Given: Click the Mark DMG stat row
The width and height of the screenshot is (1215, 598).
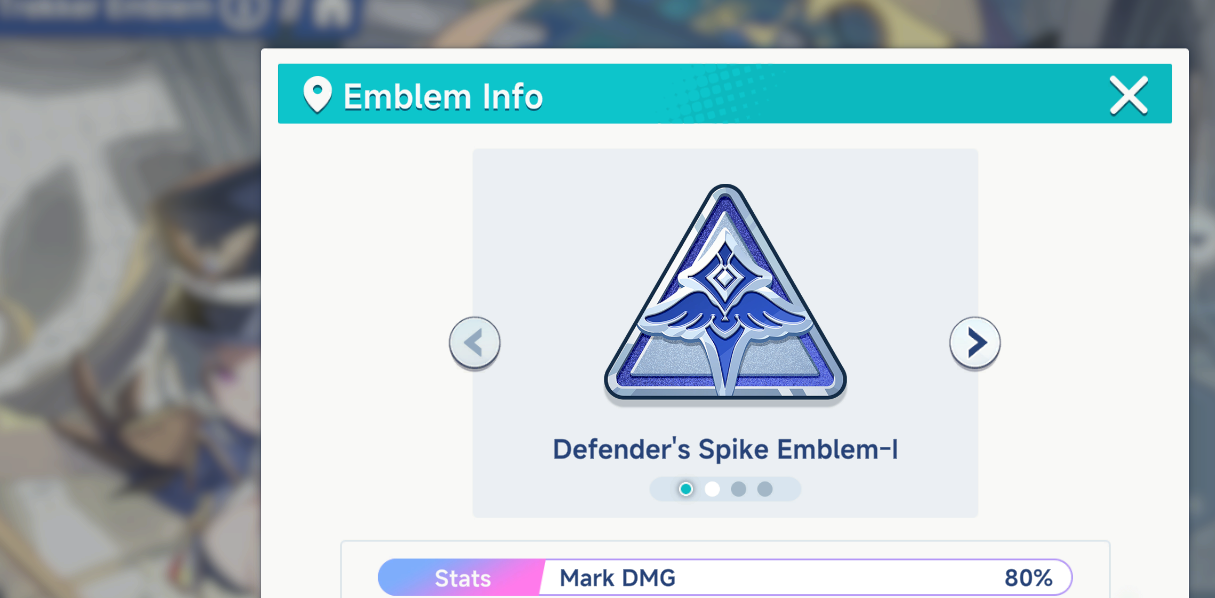Looking at the screenshot, I should click(x=725, y=578).
